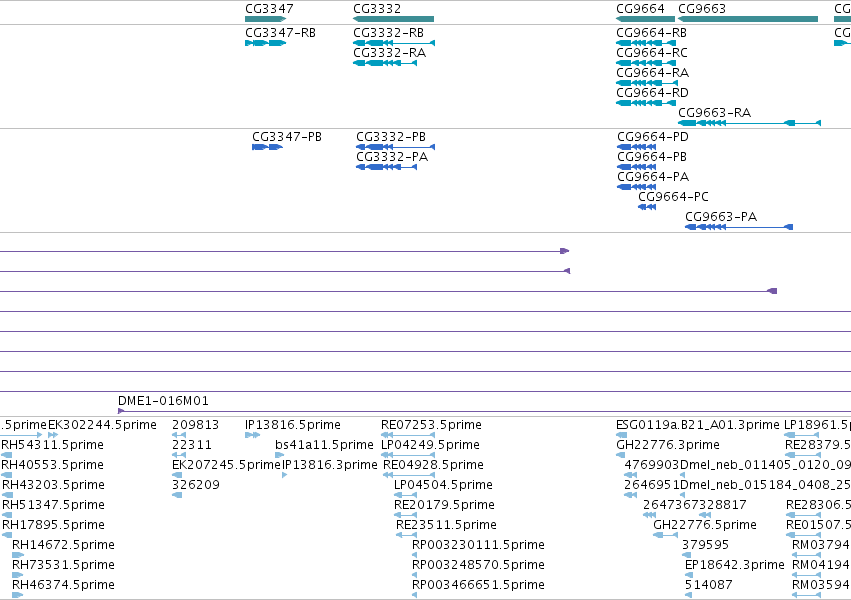851x600 pixels.
Task: Select the 326209 EST label
Action: click(x=195, y=485)
